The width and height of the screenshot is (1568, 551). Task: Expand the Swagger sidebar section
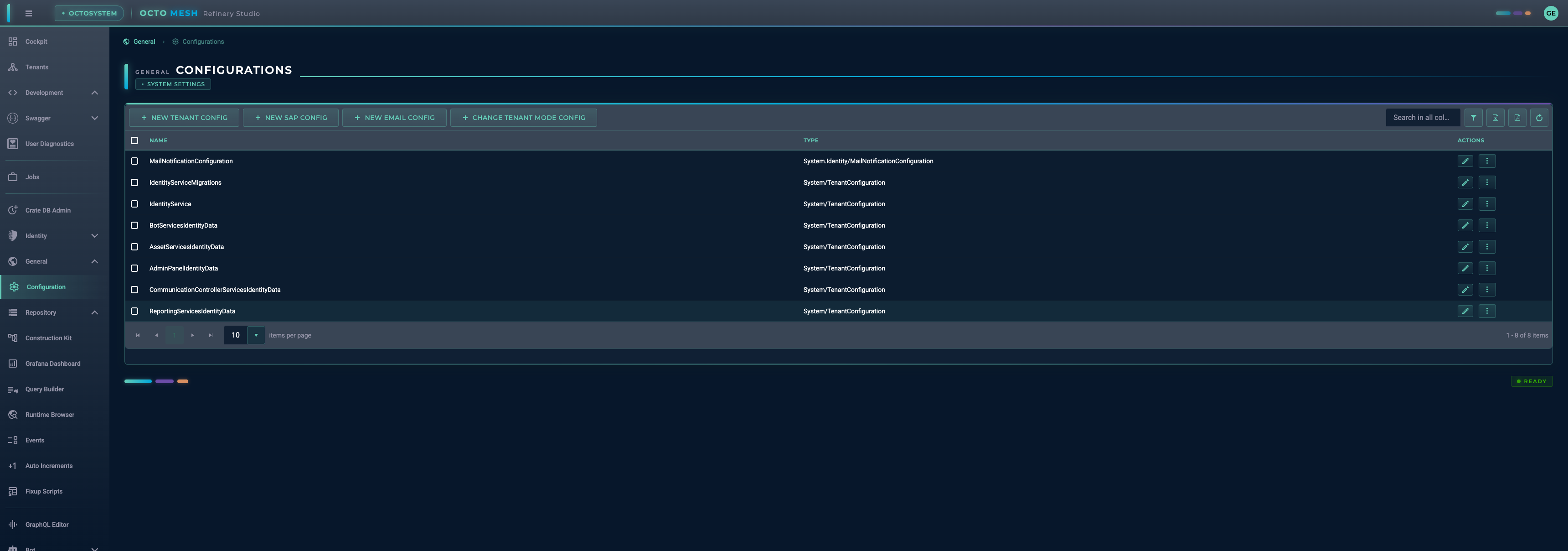pyautogui.click(x=94, y=118)
